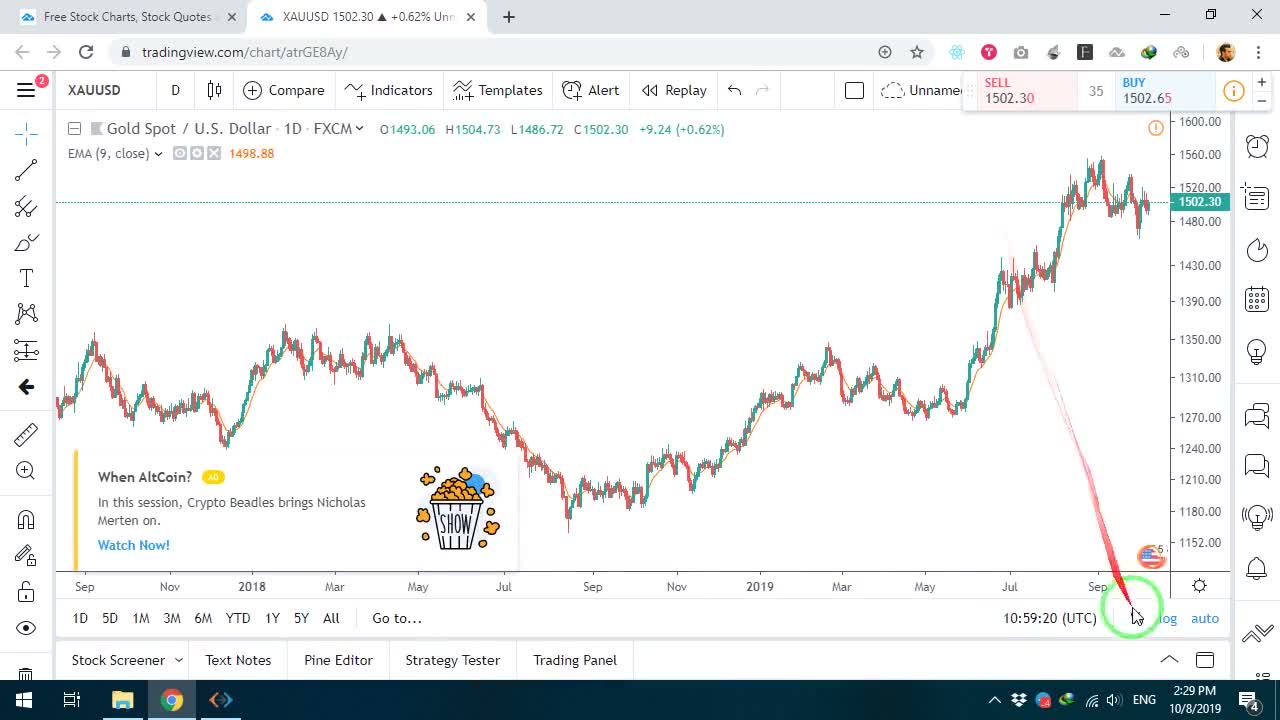Select the trend line drawing tool
The height and width of the screenshot is (720, 1280).
(26, 170)
